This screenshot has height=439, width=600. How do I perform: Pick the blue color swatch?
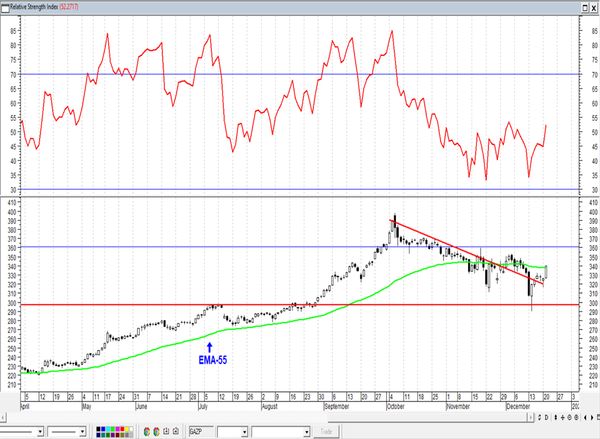tap(103, 429)
